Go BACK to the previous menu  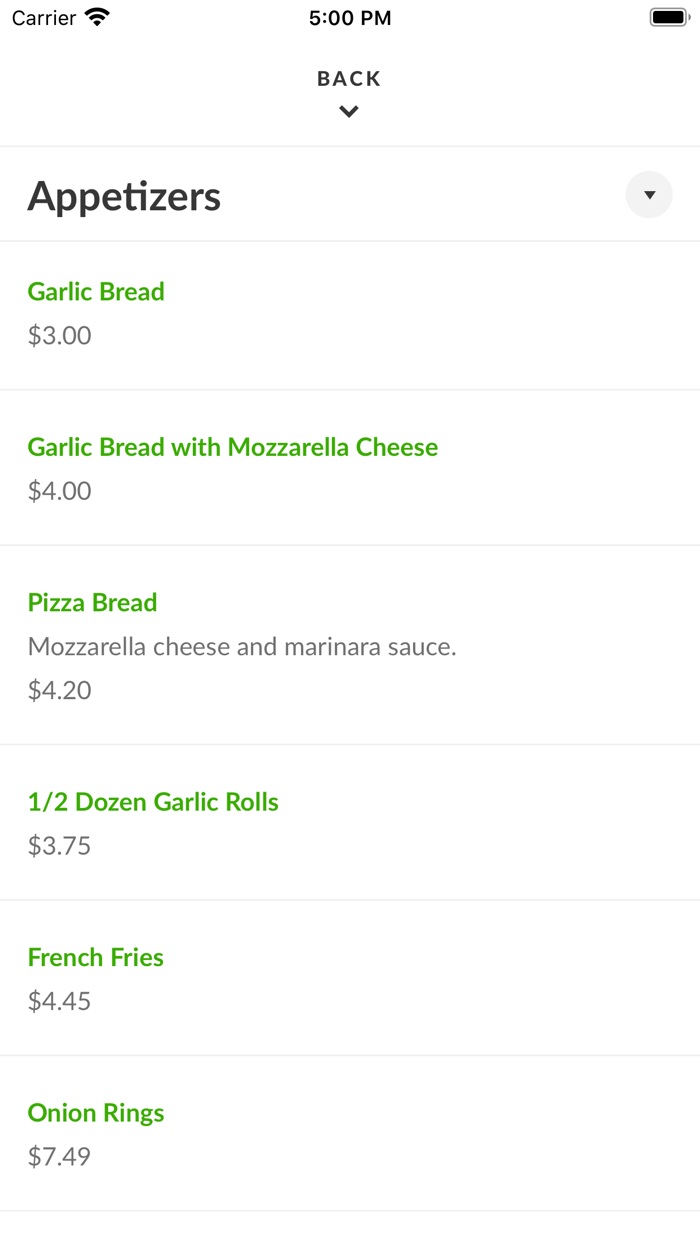pos(349,78)
